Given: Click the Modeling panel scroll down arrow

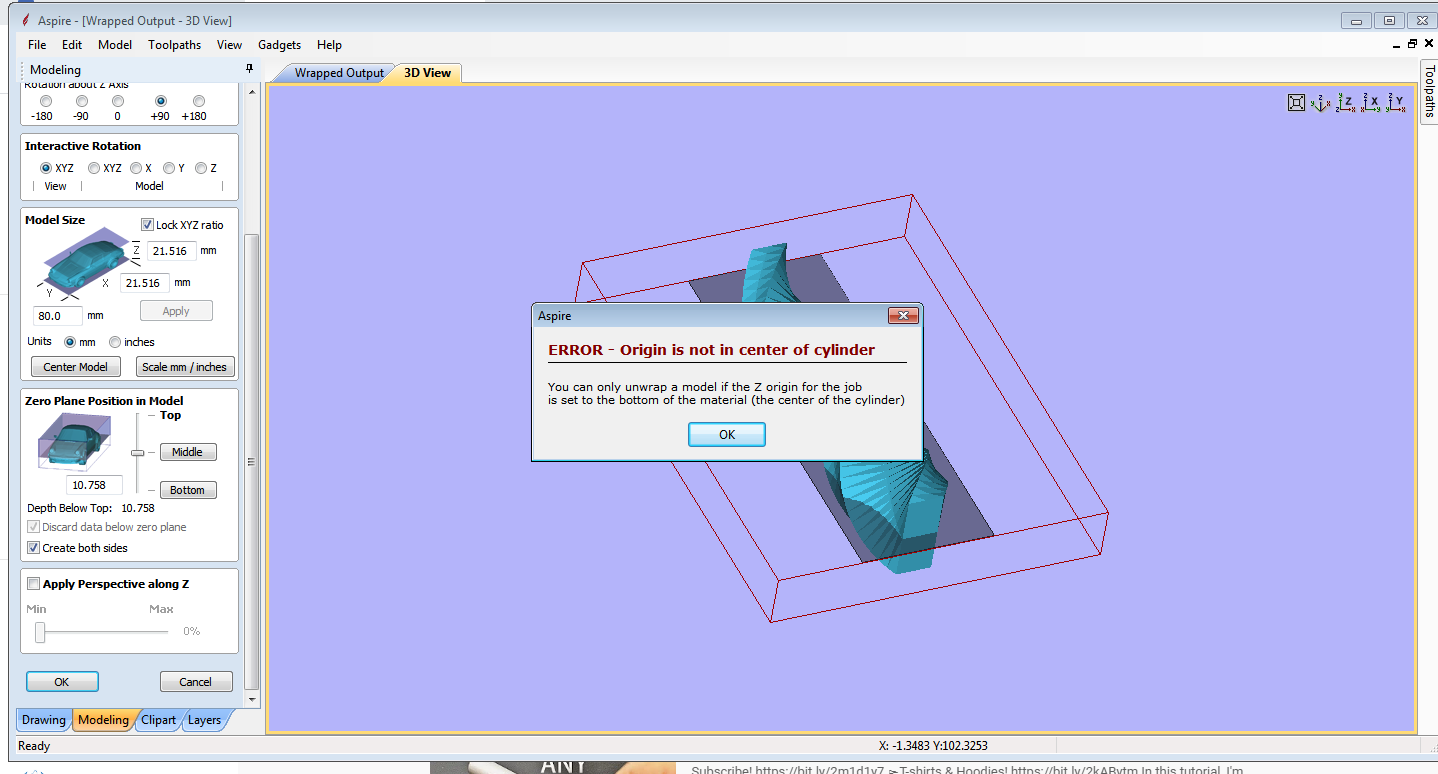Looking at the screenshot, I should pos(251,699).
